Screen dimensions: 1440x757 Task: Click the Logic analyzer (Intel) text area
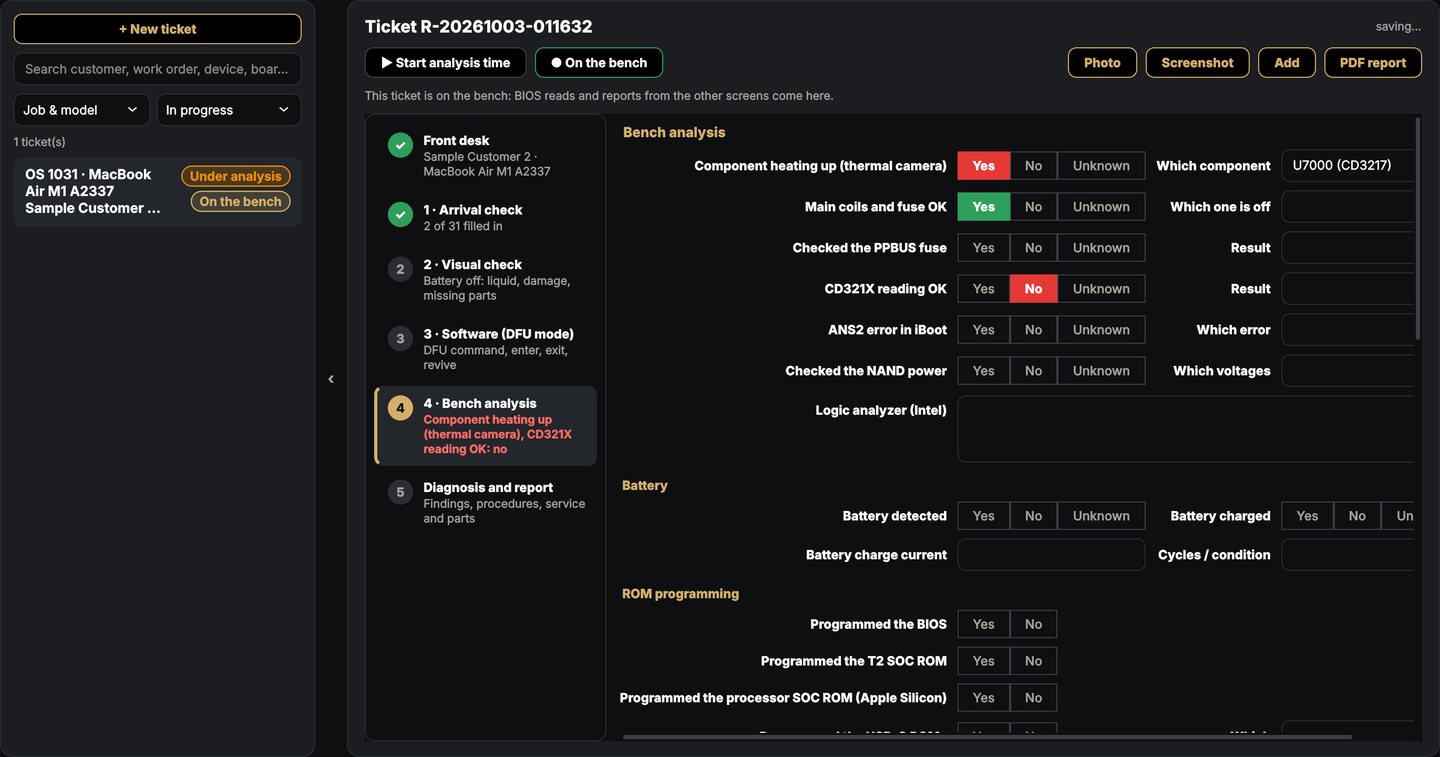point(1186,429)
